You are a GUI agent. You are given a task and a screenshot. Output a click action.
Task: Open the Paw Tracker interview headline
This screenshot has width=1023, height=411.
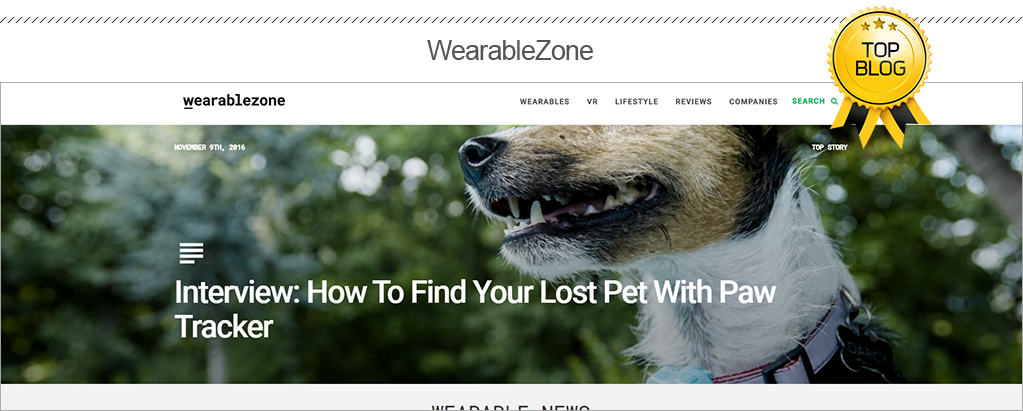click(475, 309)
